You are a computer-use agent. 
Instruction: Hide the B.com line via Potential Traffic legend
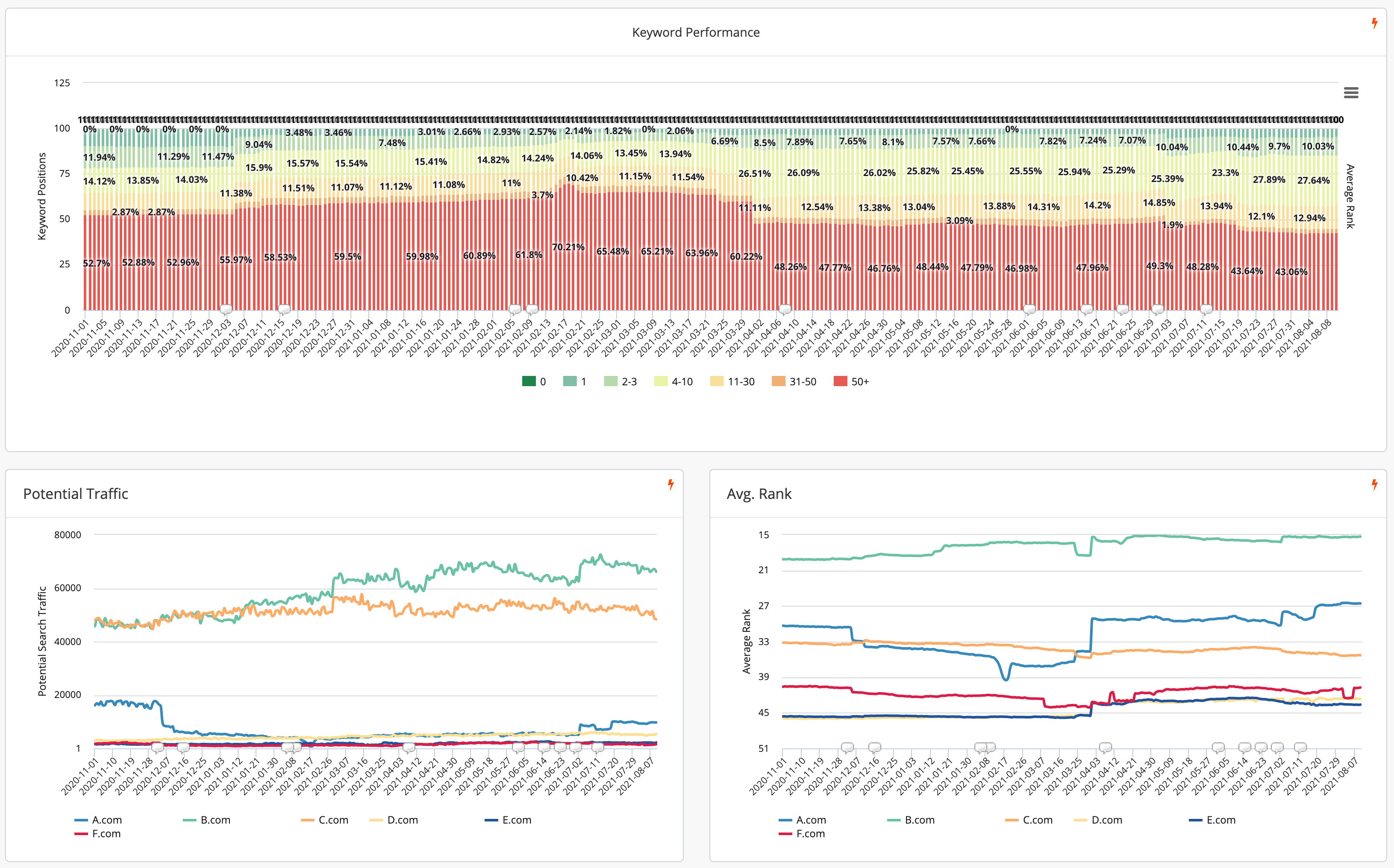pyautogui.click(x=215, y=820)
